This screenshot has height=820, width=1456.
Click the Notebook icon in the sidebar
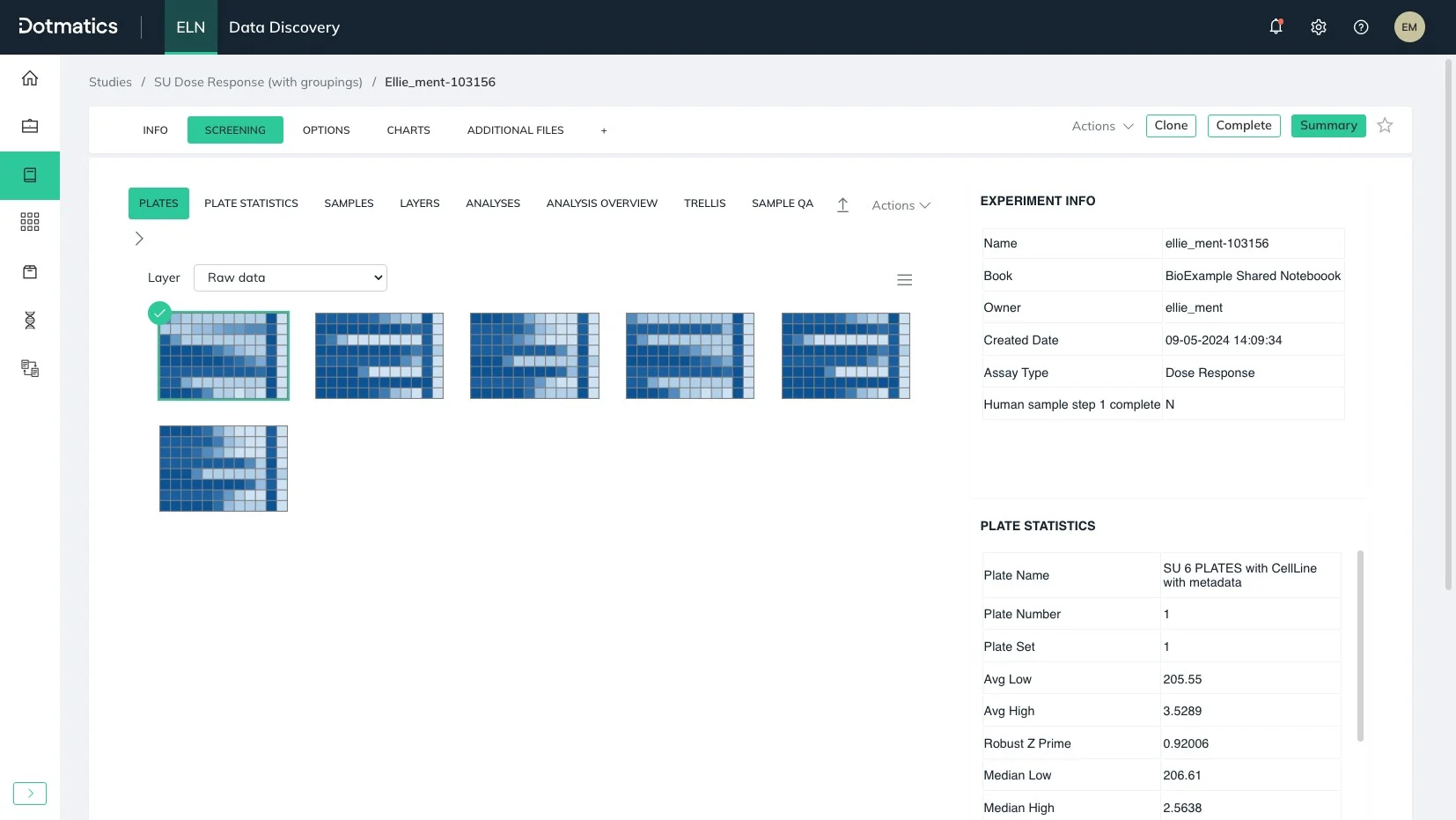[30, 174]
